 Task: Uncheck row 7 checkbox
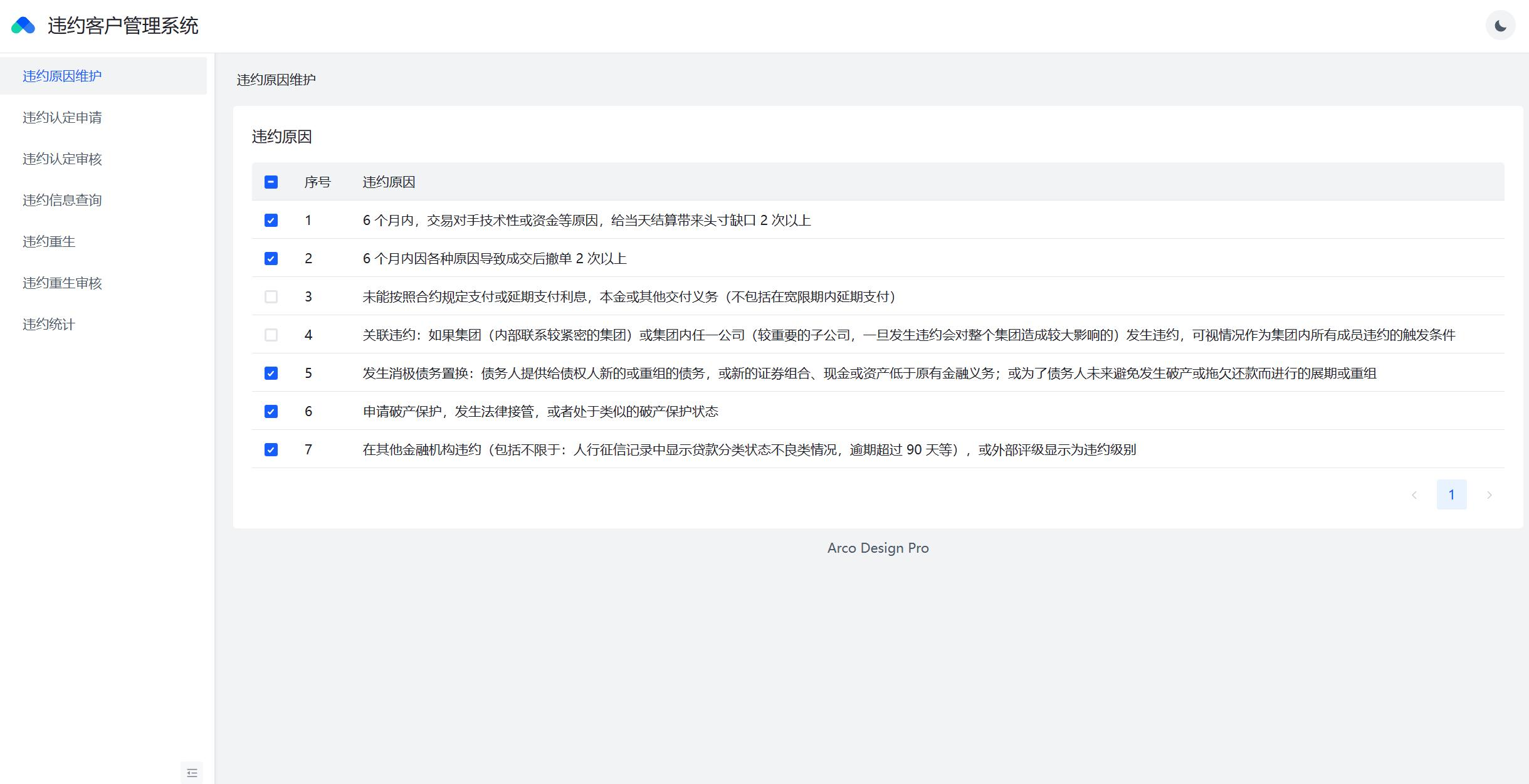tap(271, 450)
